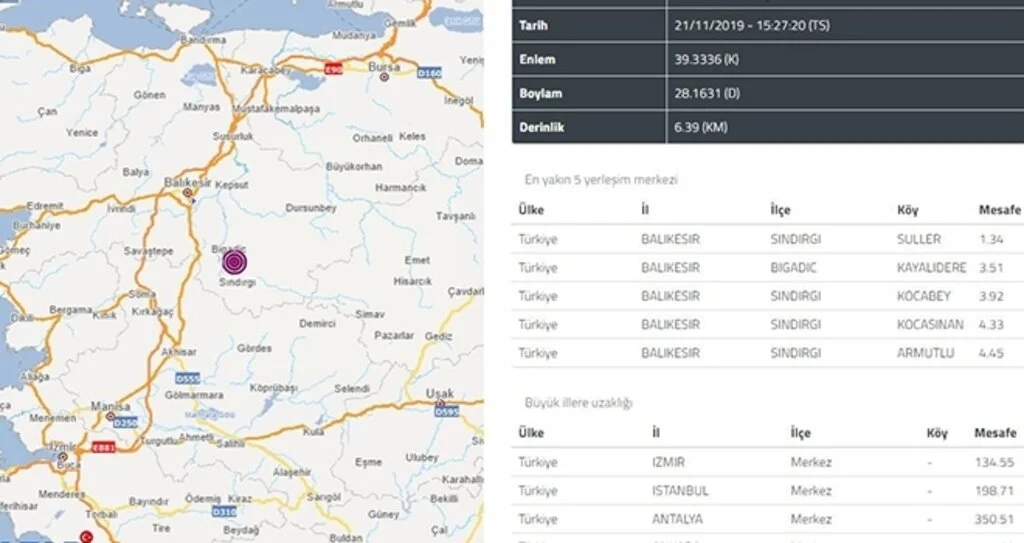Image resolution: width=1024 pixels, height=543 pixels.
Task: Click the Edremit town label
Action: [x=45, y=206]
